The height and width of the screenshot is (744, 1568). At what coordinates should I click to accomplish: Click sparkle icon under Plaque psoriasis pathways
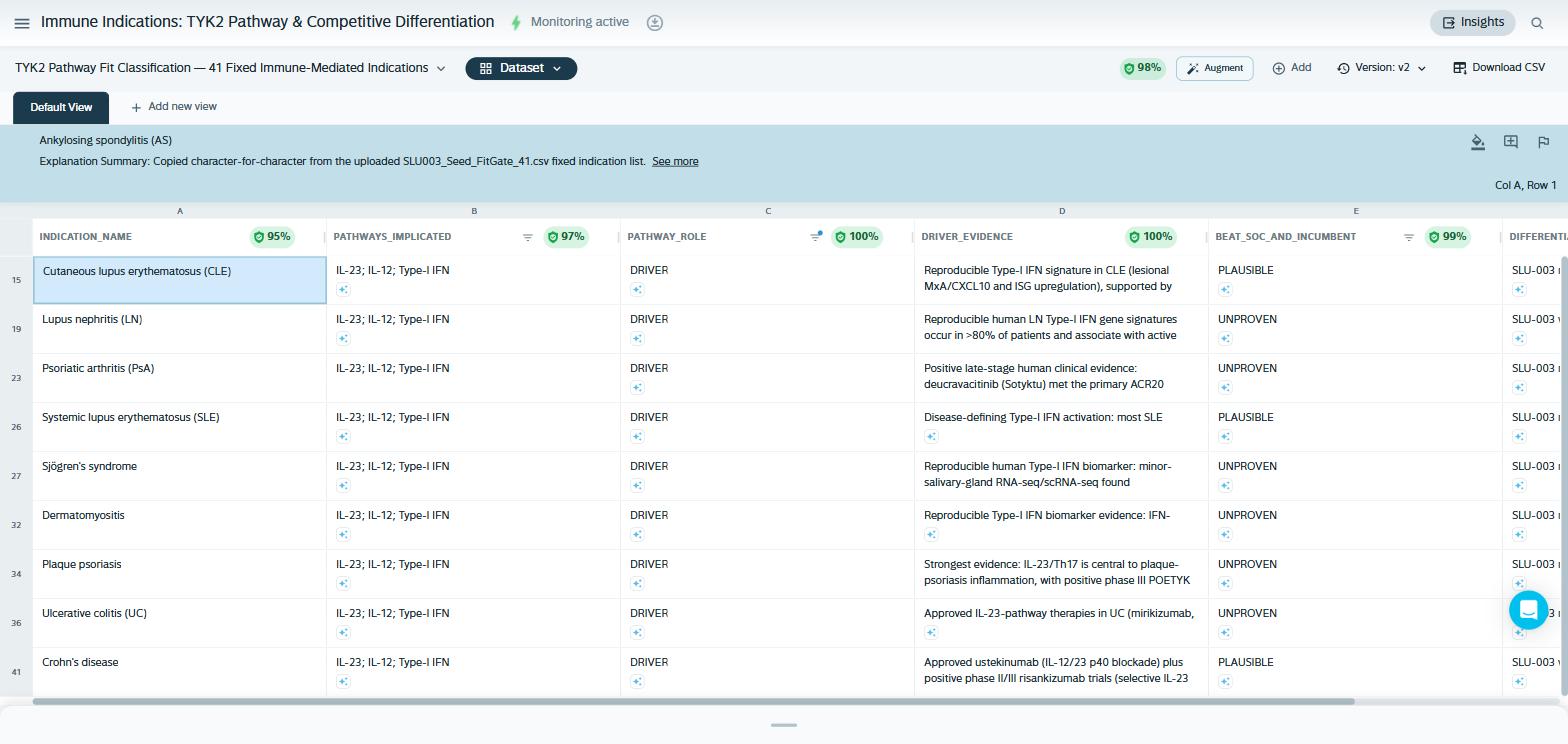point(343,584)
